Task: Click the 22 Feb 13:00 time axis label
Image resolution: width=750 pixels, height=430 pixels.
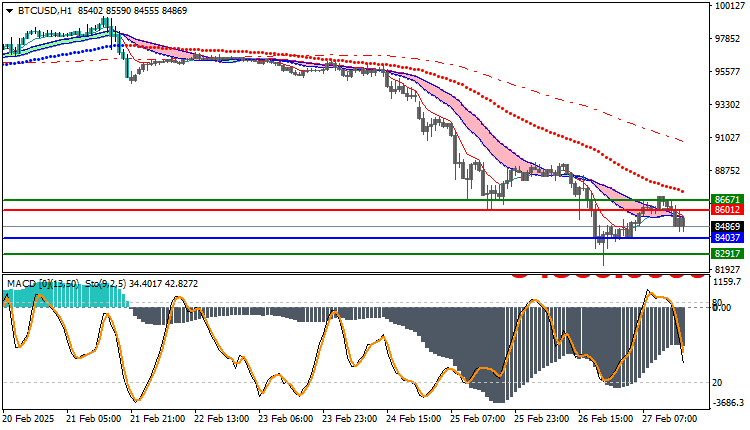Action: coord(222,419)
